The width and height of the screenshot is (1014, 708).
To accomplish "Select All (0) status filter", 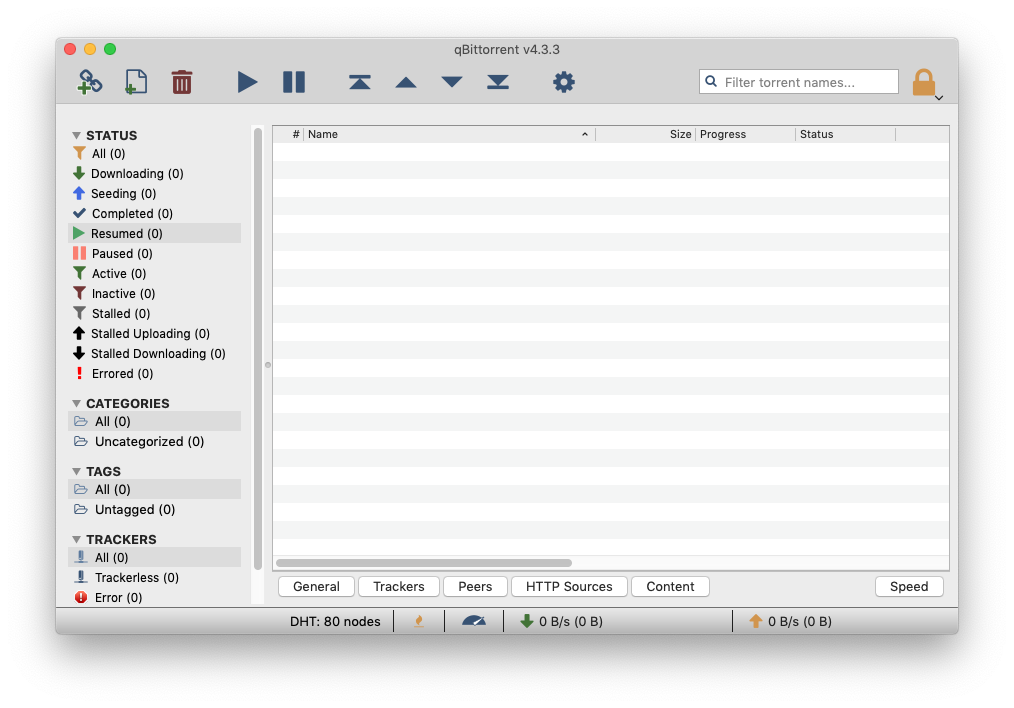I will click(154, 153).
